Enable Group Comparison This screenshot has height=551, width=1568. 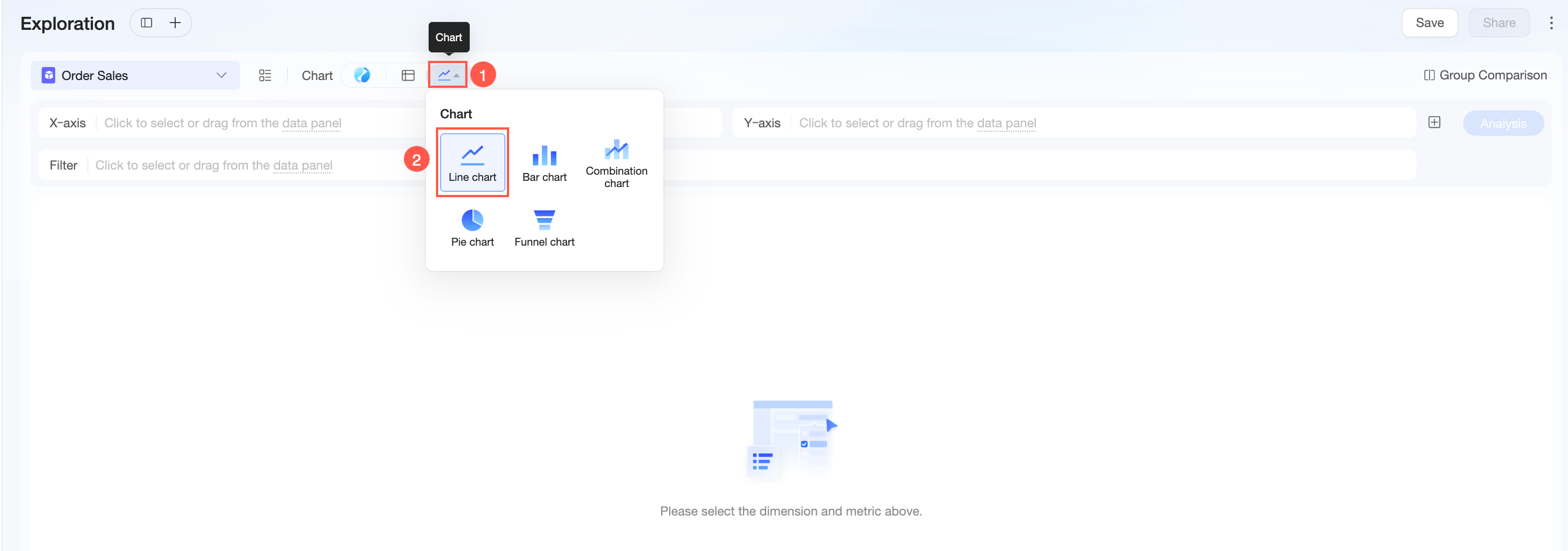[1485, 75]
